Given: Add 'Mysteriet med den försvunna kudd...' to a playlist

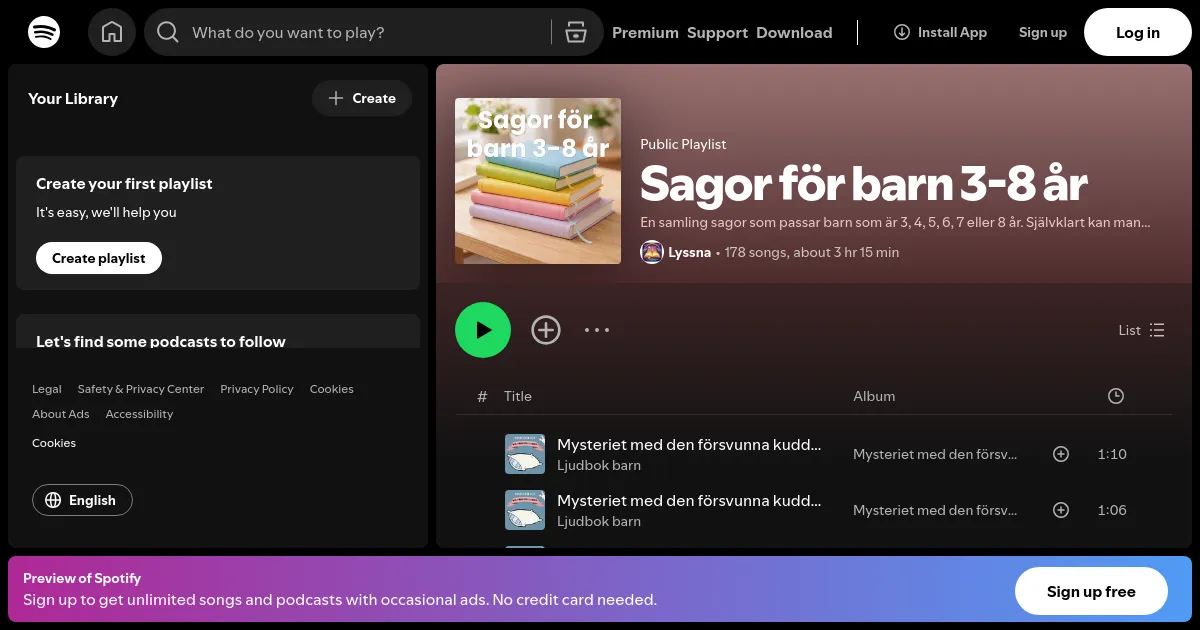Looking at the screenshot, I should [1061, 454].
